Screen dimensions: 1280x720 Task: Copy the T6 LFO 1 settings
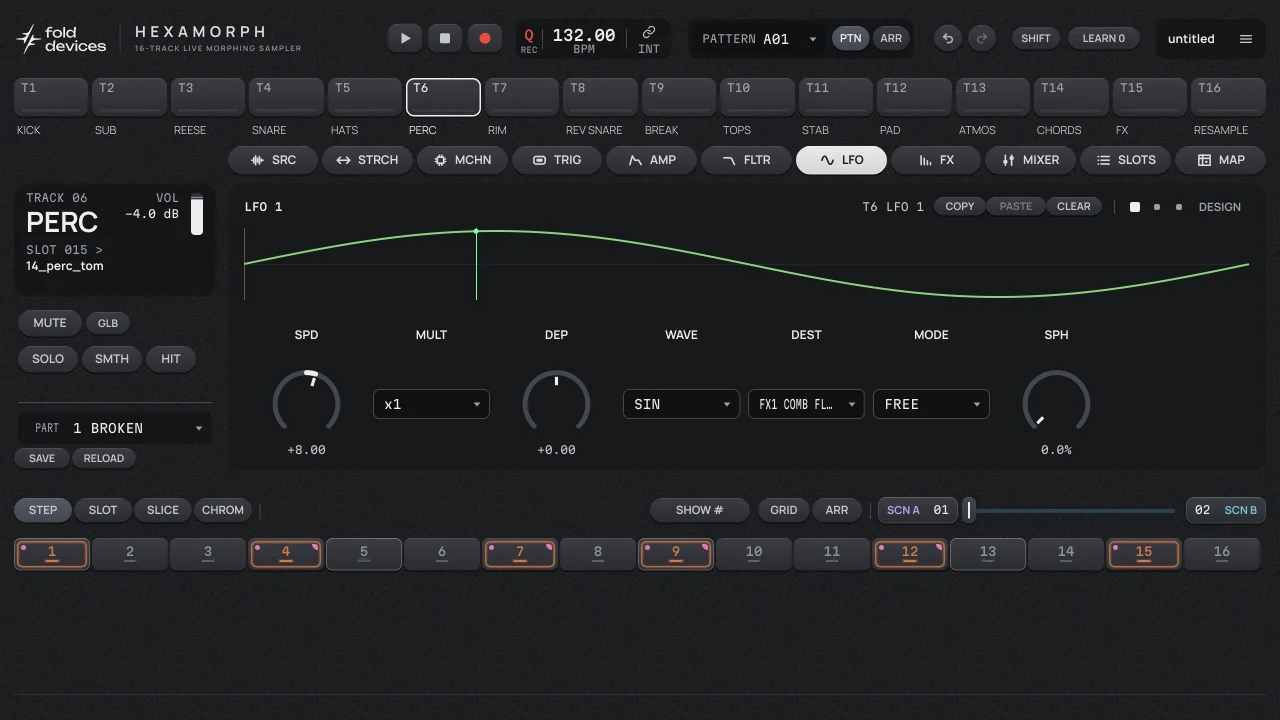960,206
